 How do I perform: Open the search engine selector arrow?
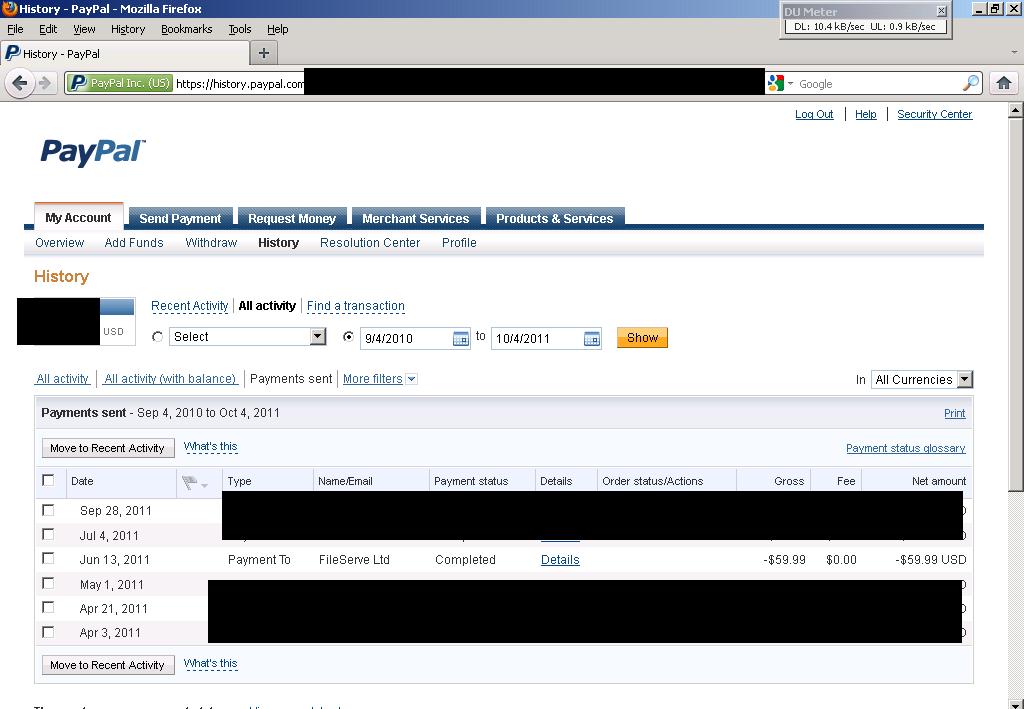pos(790,84)
